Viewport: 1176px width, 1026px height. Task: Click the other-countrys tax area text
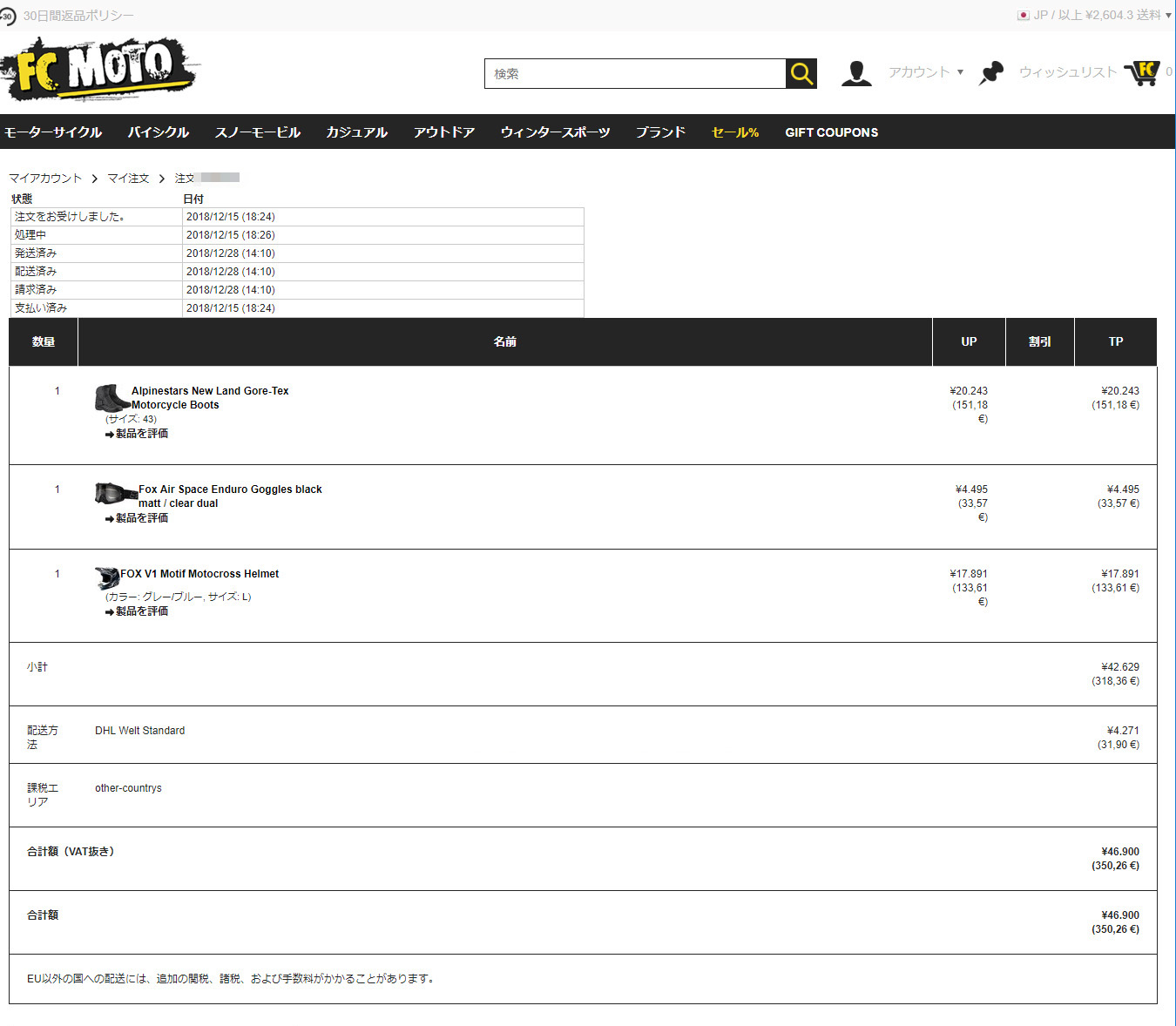[128, 788]
